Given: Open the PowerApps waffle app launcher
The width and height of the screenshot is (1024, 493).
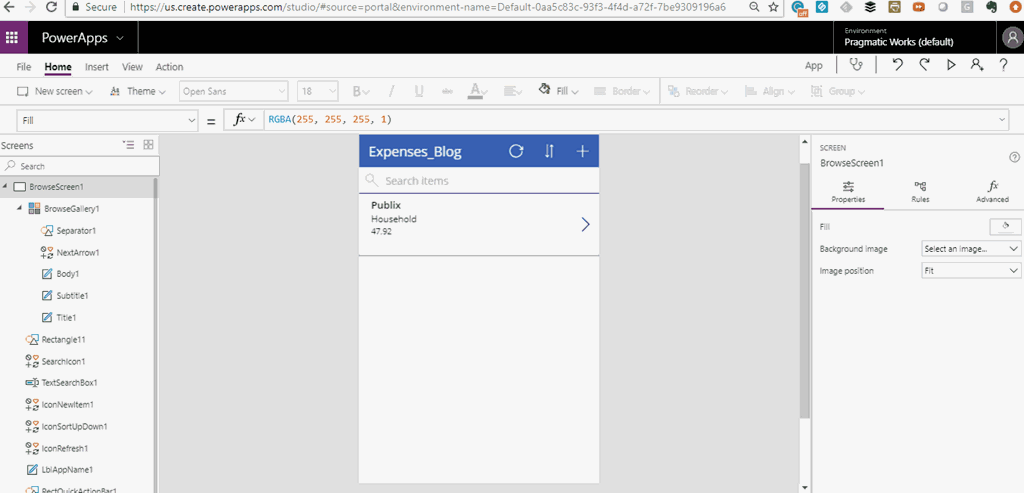Looking at the screenshot, I should (x=13, y=39).
